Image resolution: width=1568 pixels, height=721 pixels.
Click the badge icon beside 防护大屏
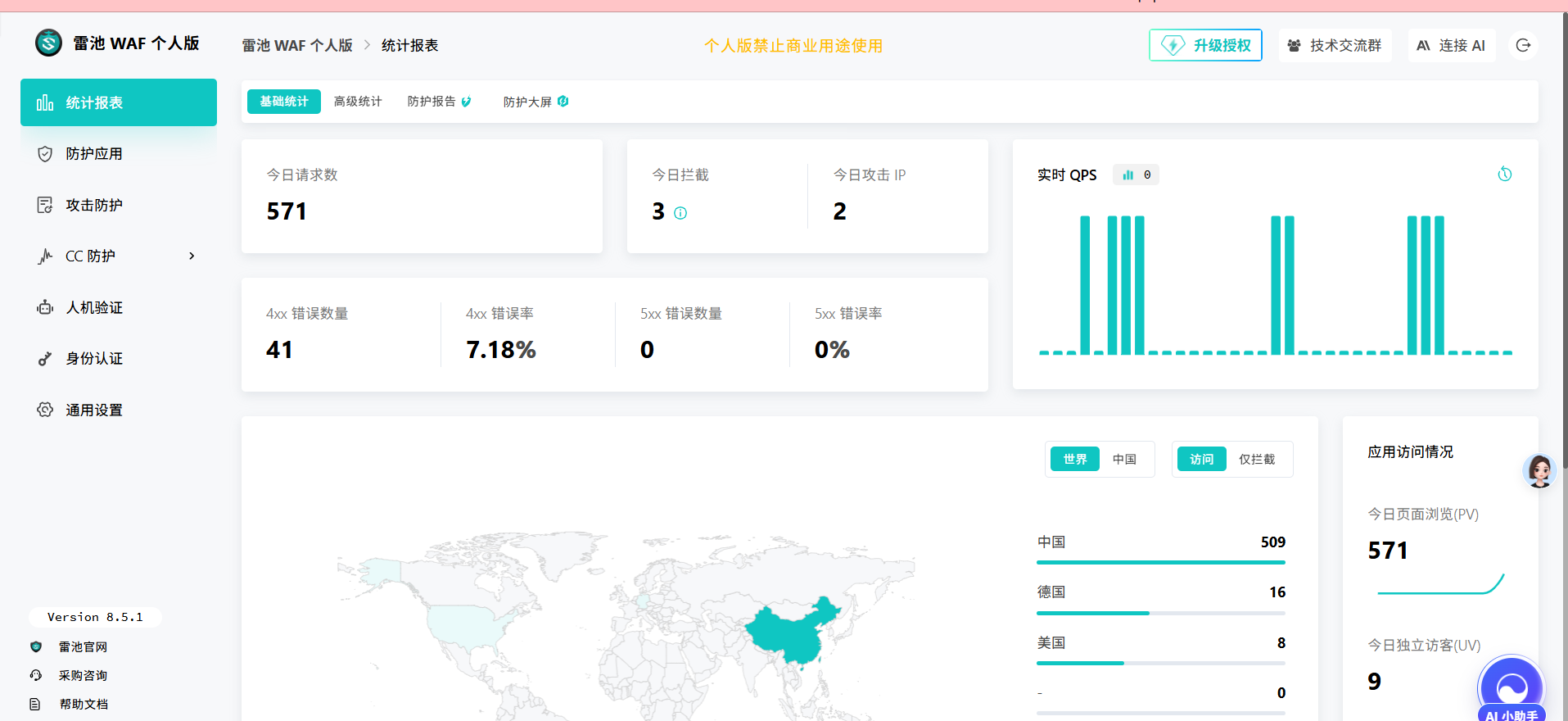pos(563,101)
